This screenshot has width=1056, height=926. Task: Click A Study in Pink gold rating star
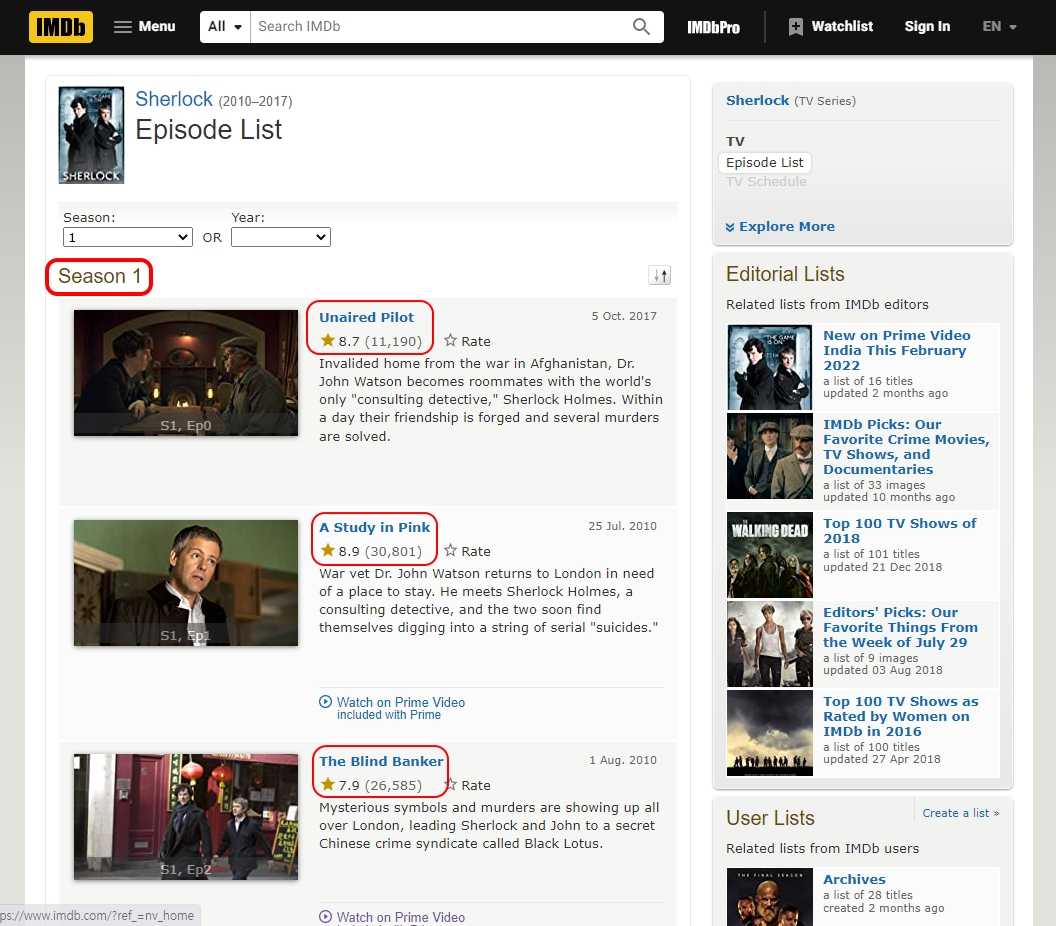(x=327, y=550)
